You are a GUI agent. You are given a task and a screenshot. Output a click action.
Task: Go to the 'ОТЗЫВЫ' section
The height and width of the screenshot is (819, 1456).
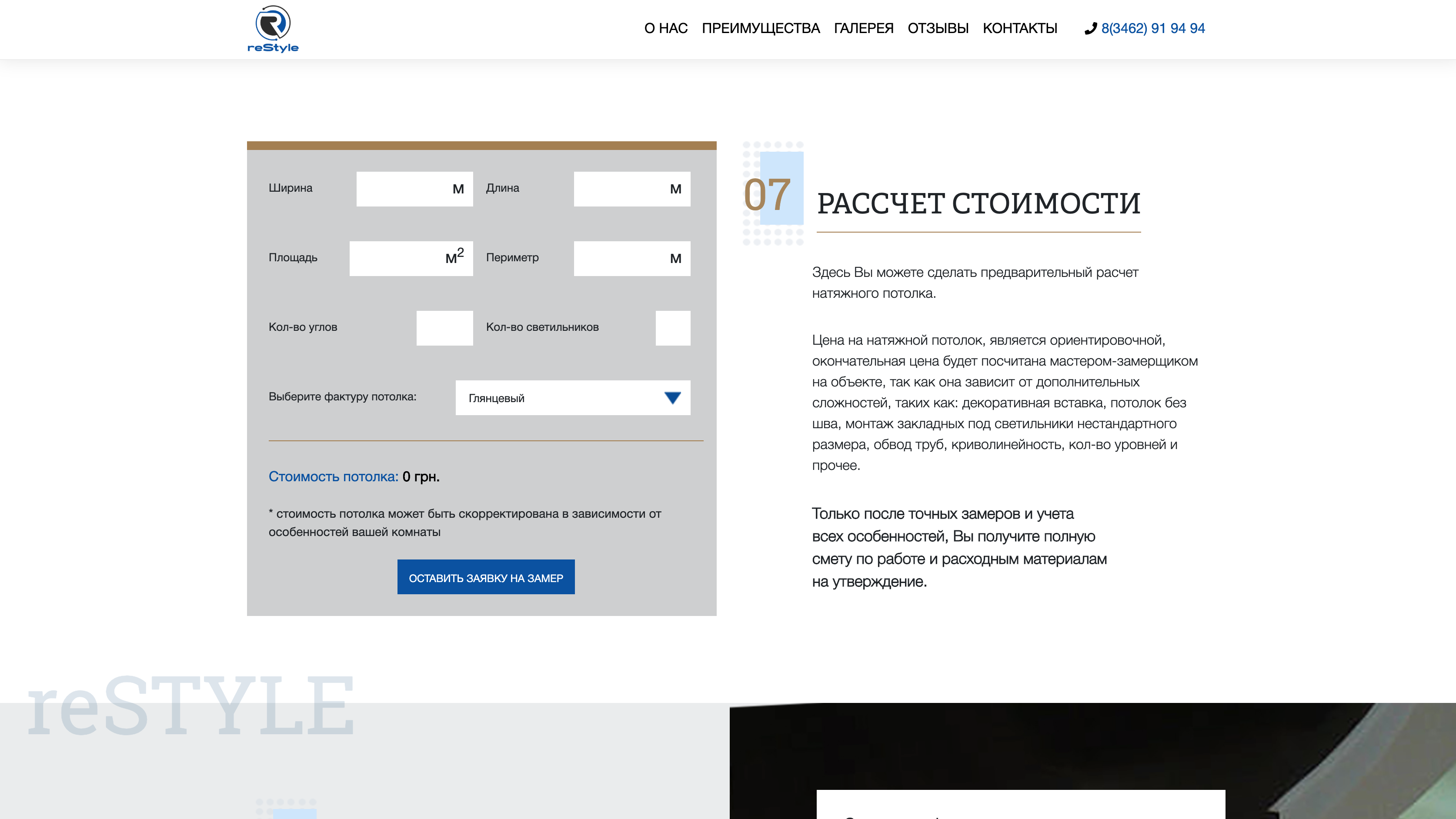[939, 28]
